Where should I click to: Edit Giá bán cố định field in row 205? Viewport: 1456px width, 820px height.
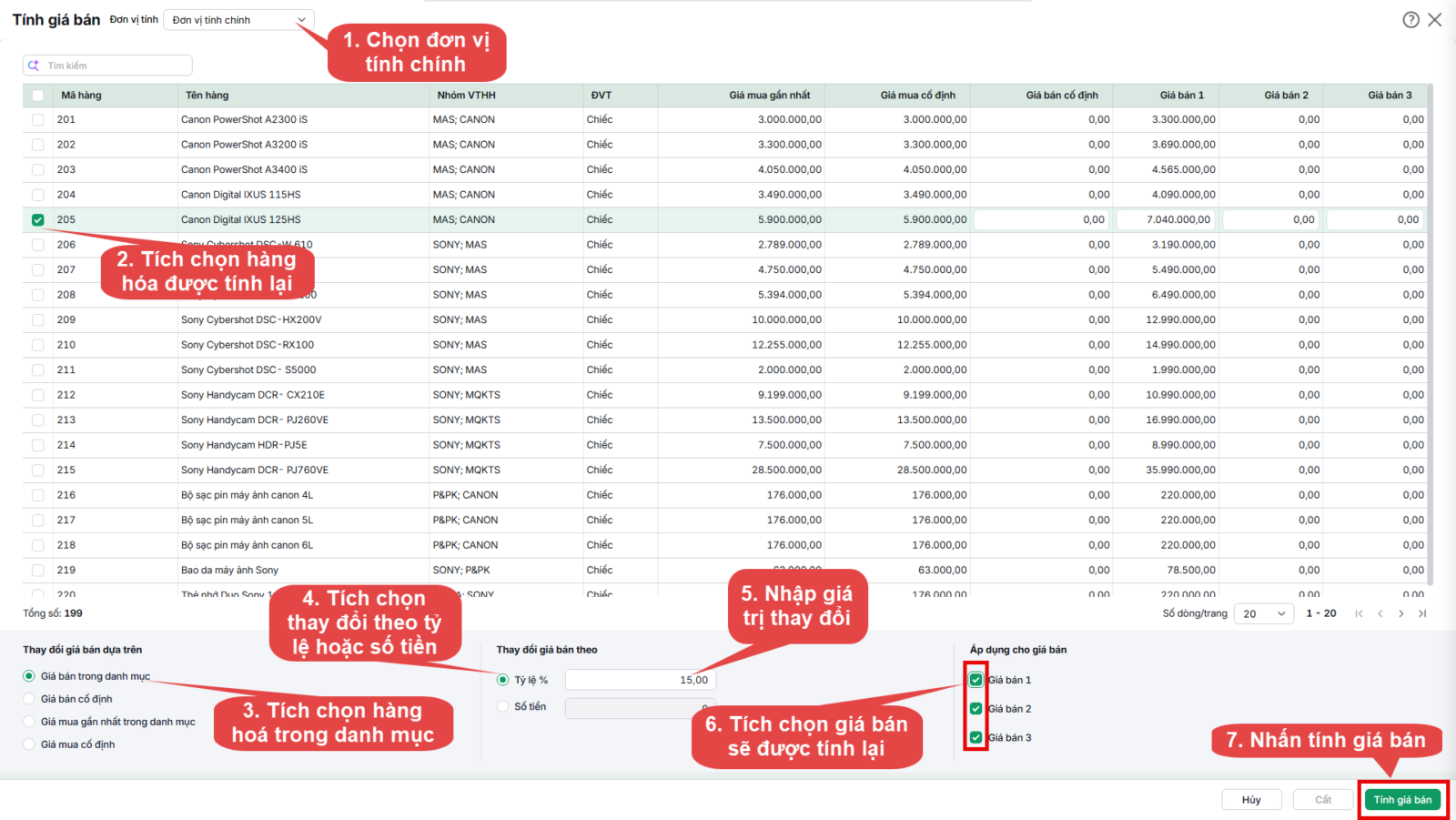(1042, 220)
